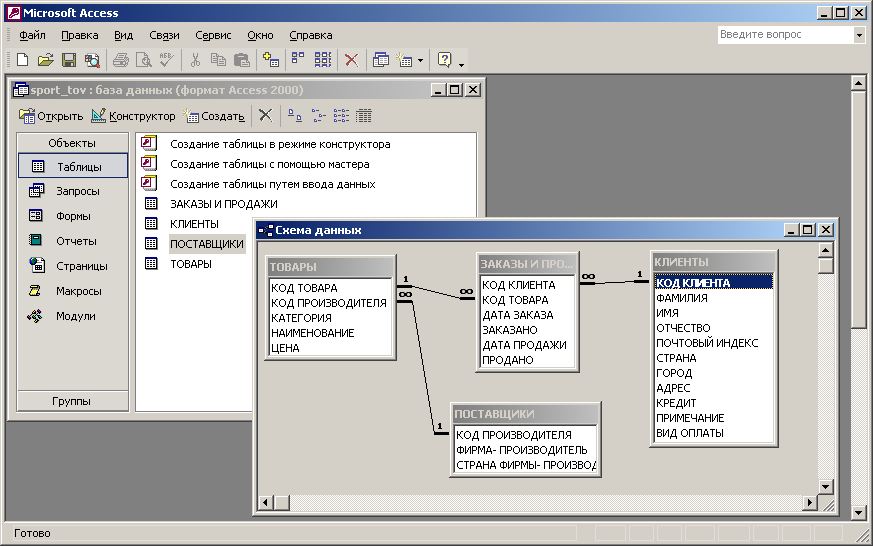873x546 pixels.
Task: Click Открыть in database window
Action: (51, 116)
